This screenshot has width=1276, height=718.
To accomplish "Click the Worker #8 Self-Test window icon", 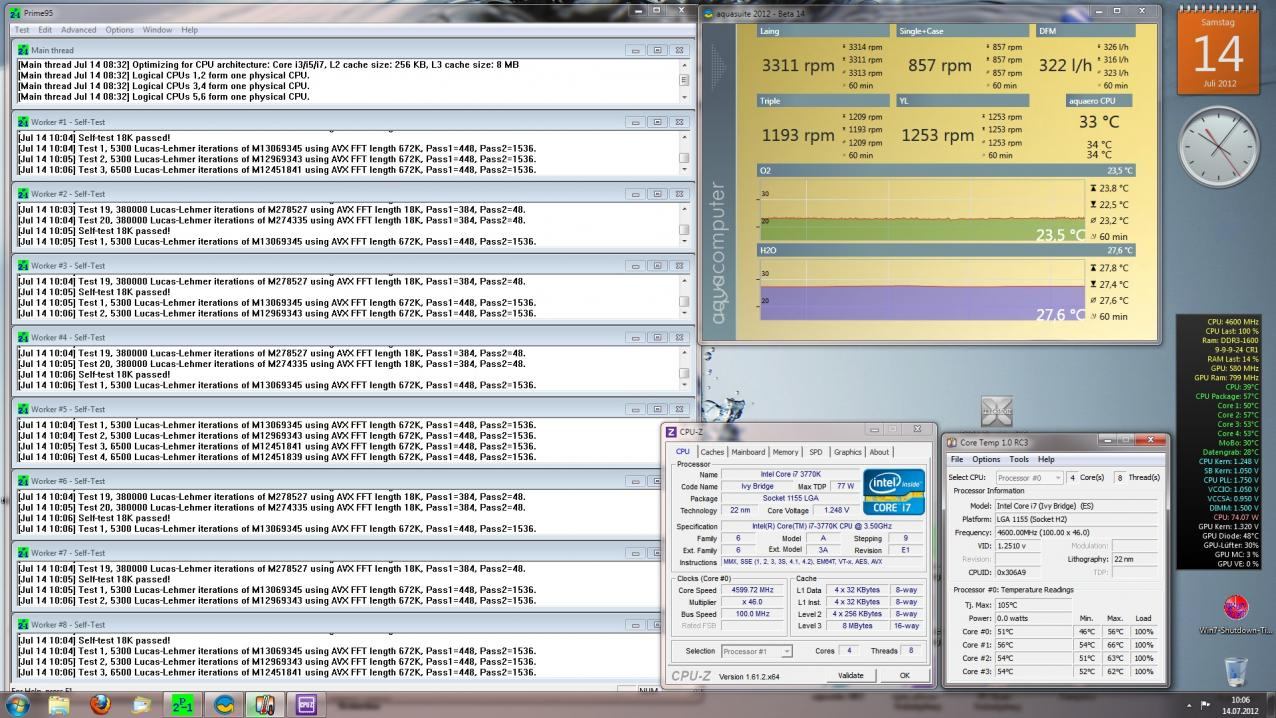I will point(23,625).
